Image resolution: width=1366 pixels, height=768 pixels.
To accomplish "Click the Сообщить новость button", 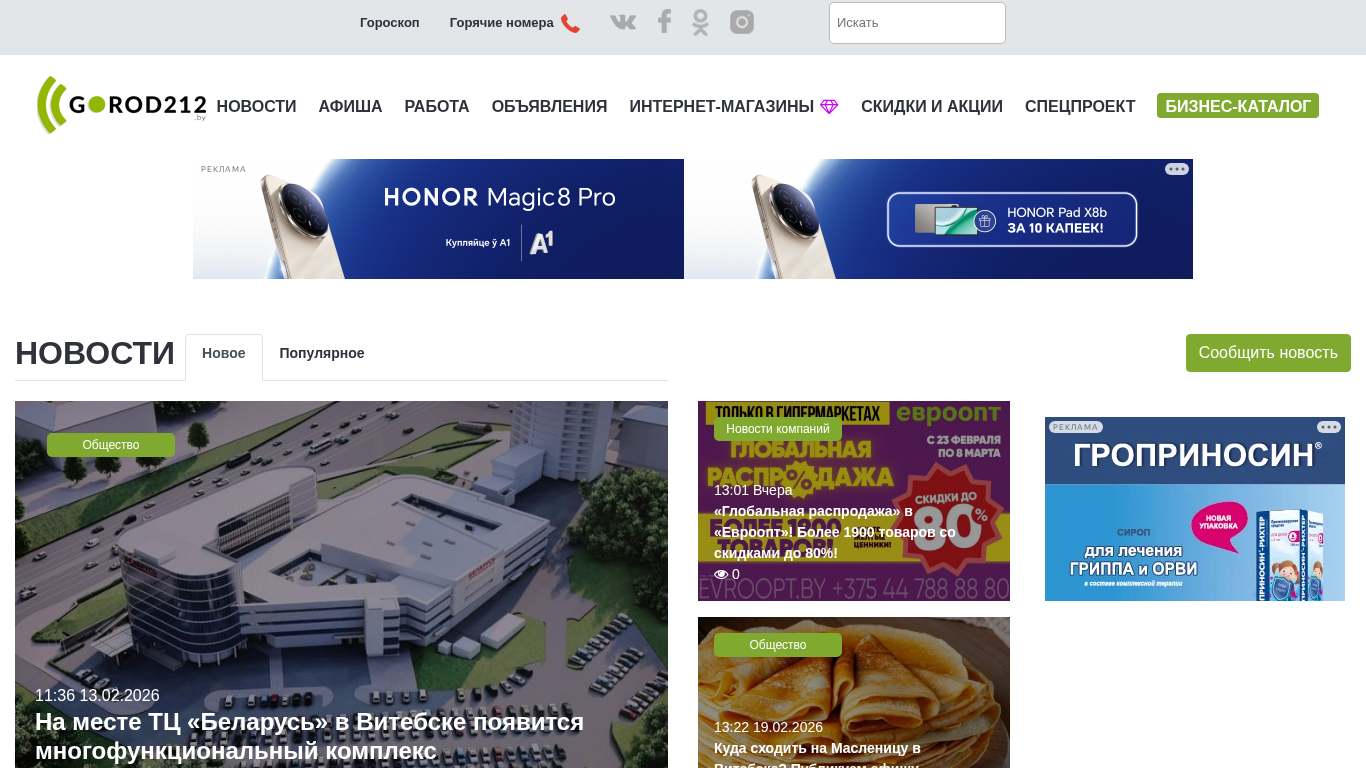I will coord(1268,353).
